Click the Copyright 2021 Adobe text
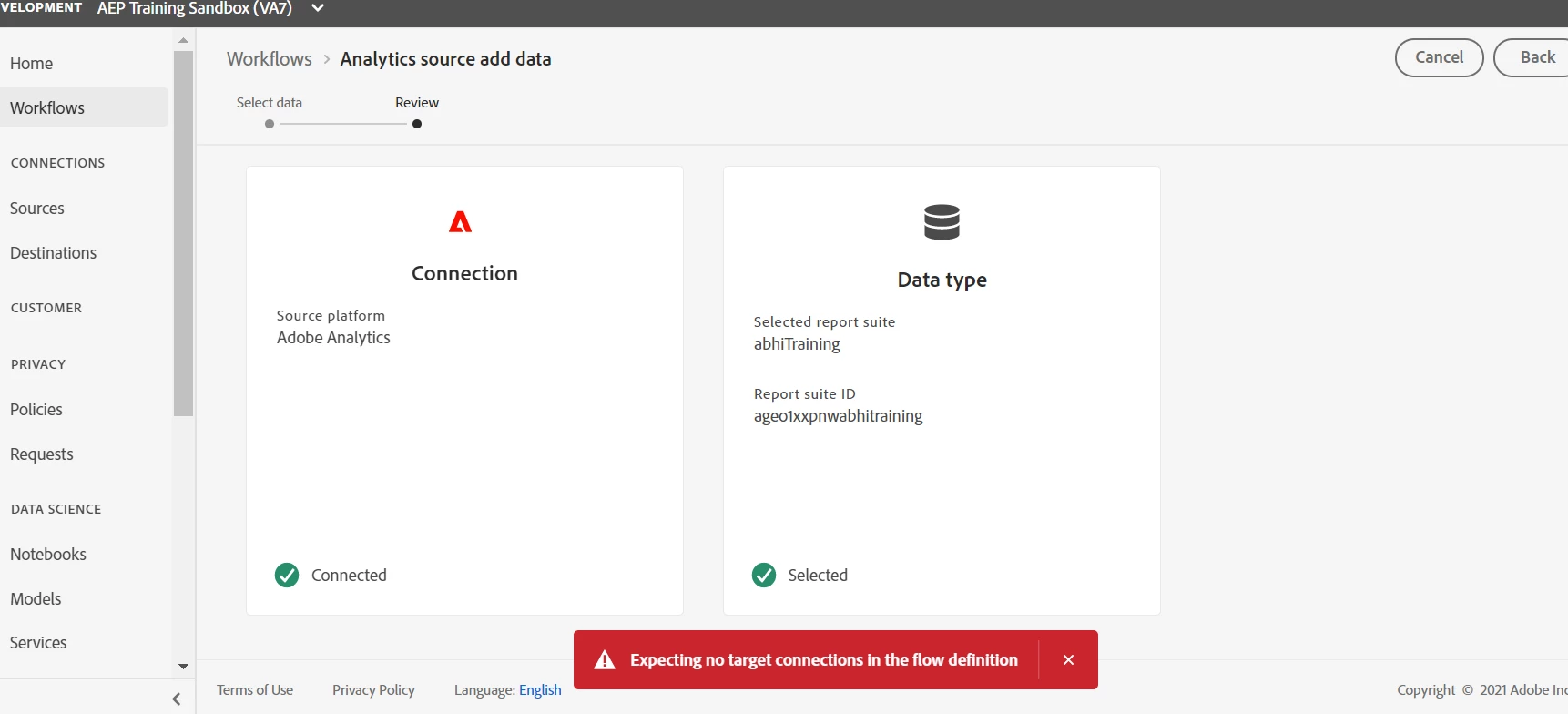Viewport: 1568px width, 714px height. [x=1482, y=690]
